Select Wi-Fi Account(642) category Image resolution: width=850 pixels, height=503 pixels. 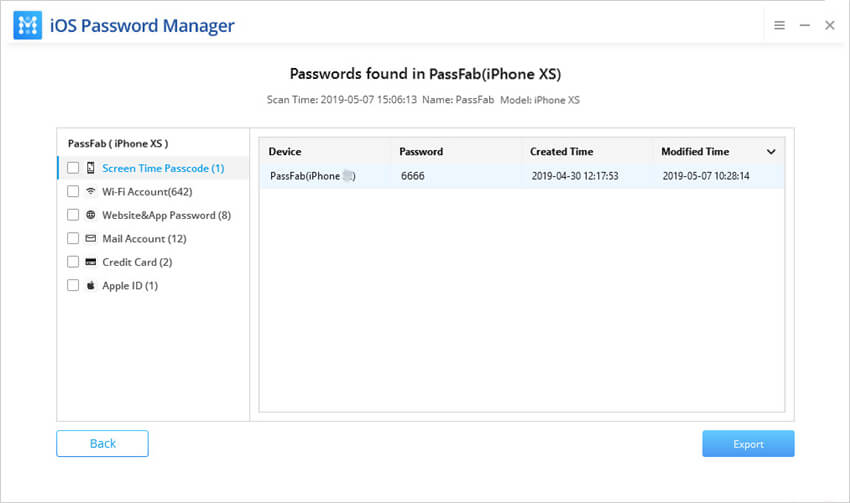147,192
